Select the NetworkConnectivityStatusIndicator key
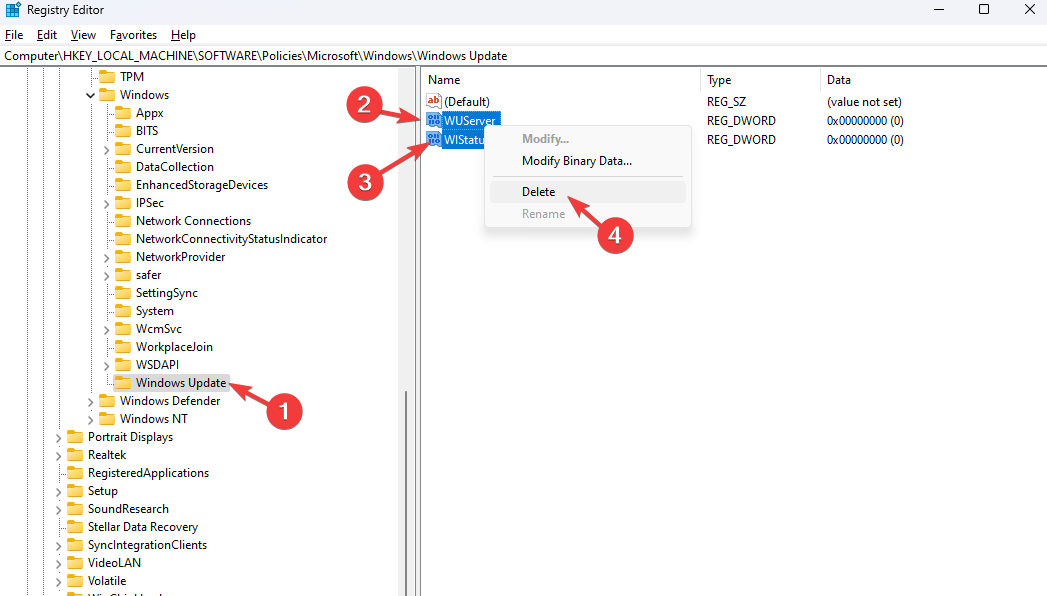The width and height of the screenshot is (1047, 596). click(232, 239)
